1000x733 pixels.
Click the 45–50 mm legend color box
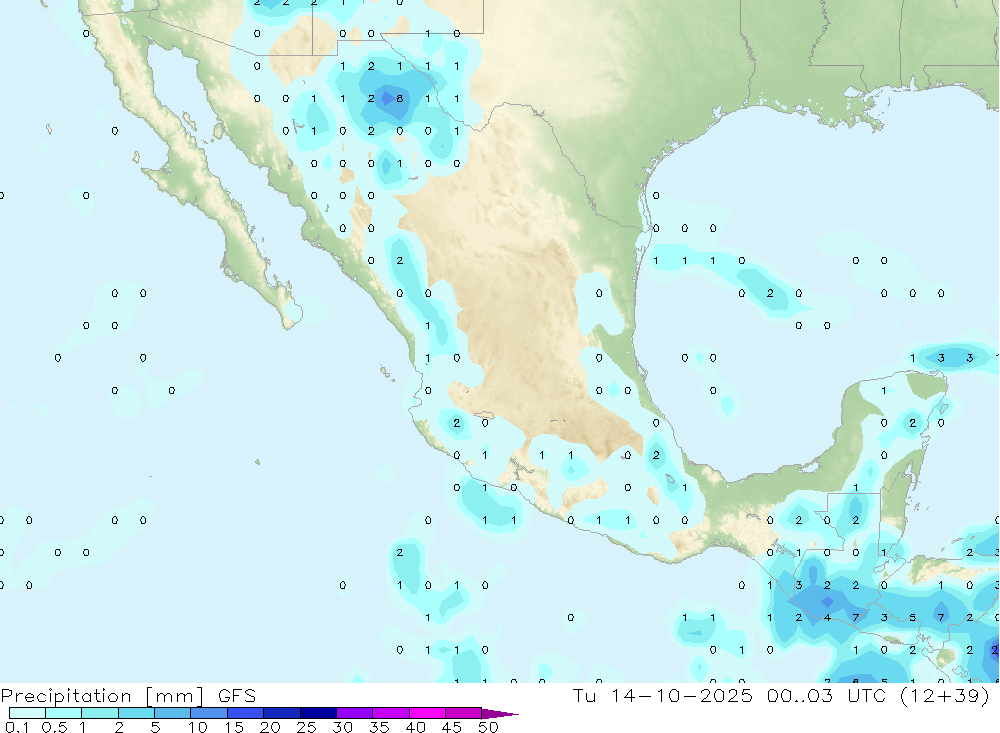pos(464,713)
